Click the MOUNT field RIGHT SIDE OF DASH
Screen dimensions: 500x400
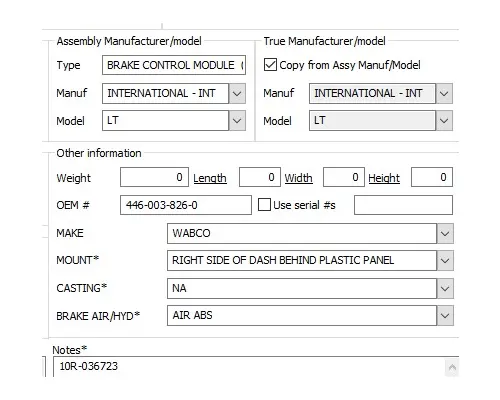click(x=302, y=260)
